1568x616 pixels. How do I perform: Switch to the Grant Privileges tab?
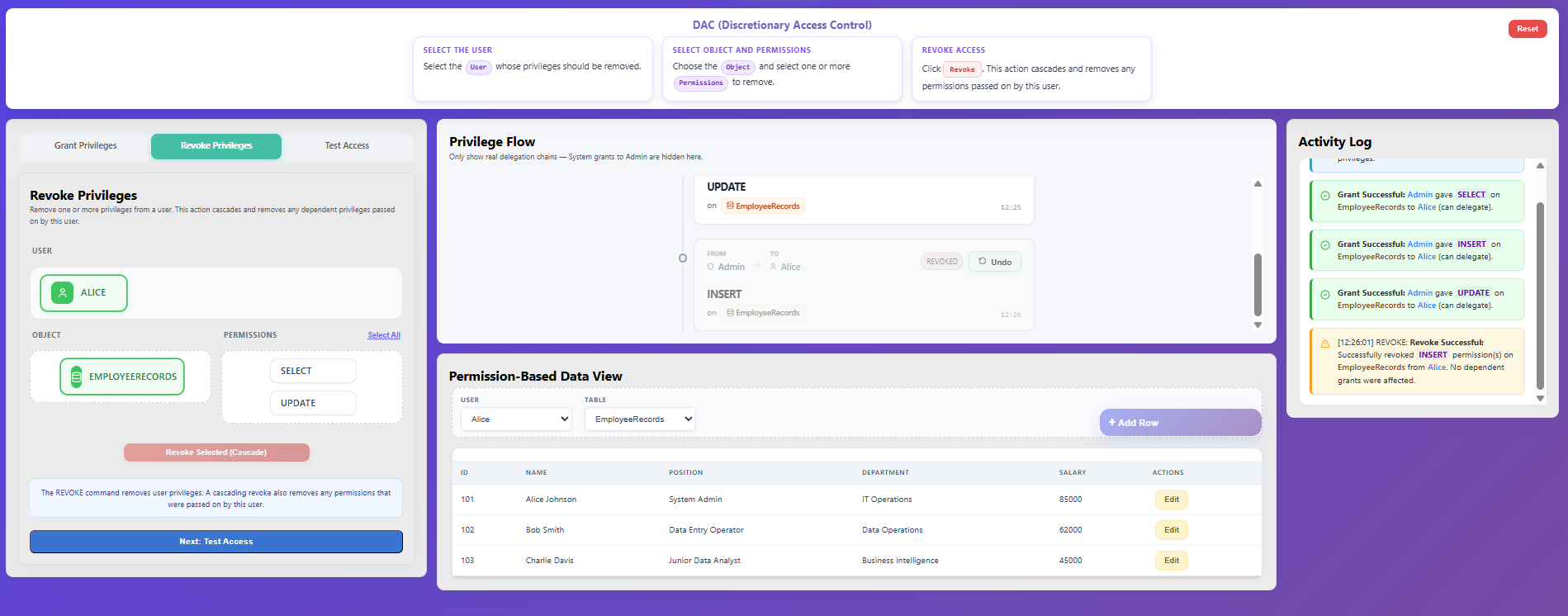tap(86, 146)
